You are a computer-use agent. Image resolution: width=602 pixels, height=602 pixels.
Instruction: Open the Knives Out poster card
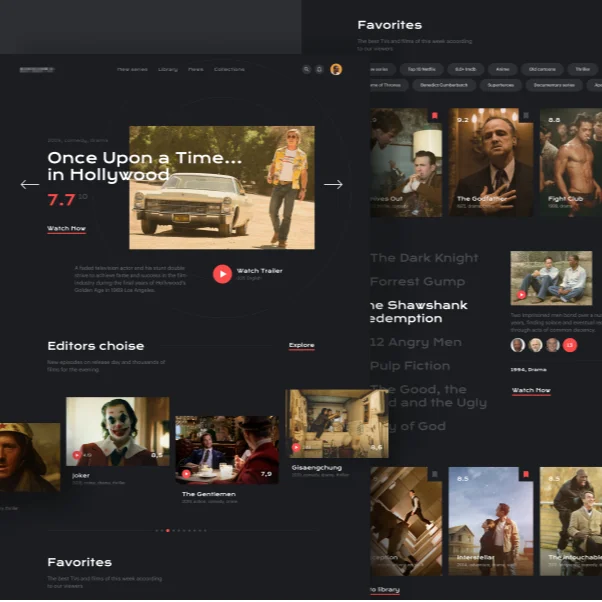point(406,162)
